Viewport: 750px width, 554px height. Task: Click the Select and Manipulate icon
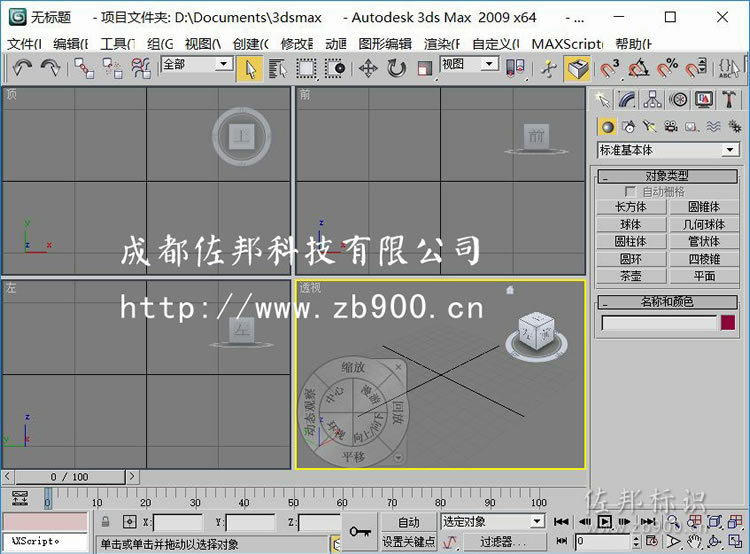pyautogui.click(x=549, y=68)
